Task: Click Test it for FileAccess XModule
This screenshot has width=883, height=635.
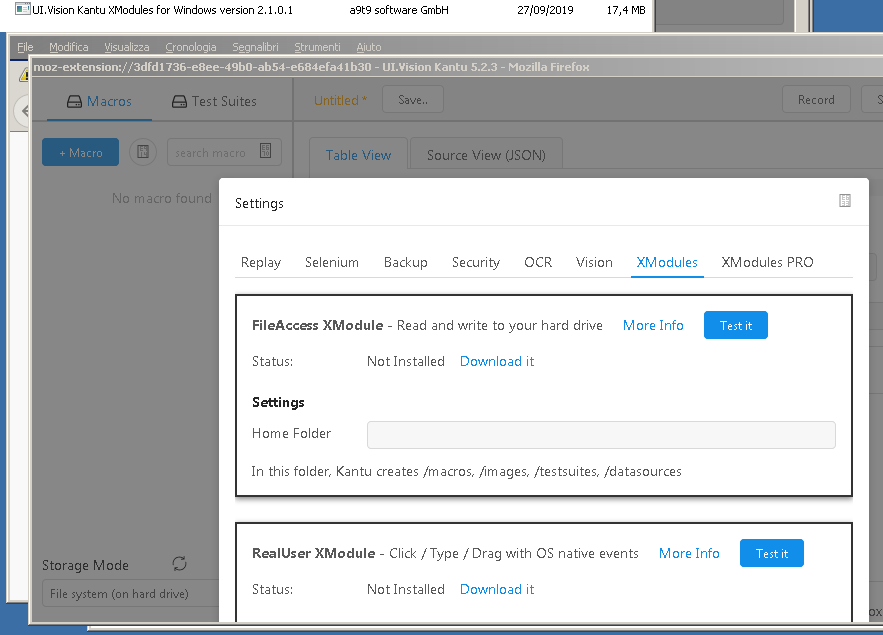Action: pyautogui.click(x=735, y=325)
